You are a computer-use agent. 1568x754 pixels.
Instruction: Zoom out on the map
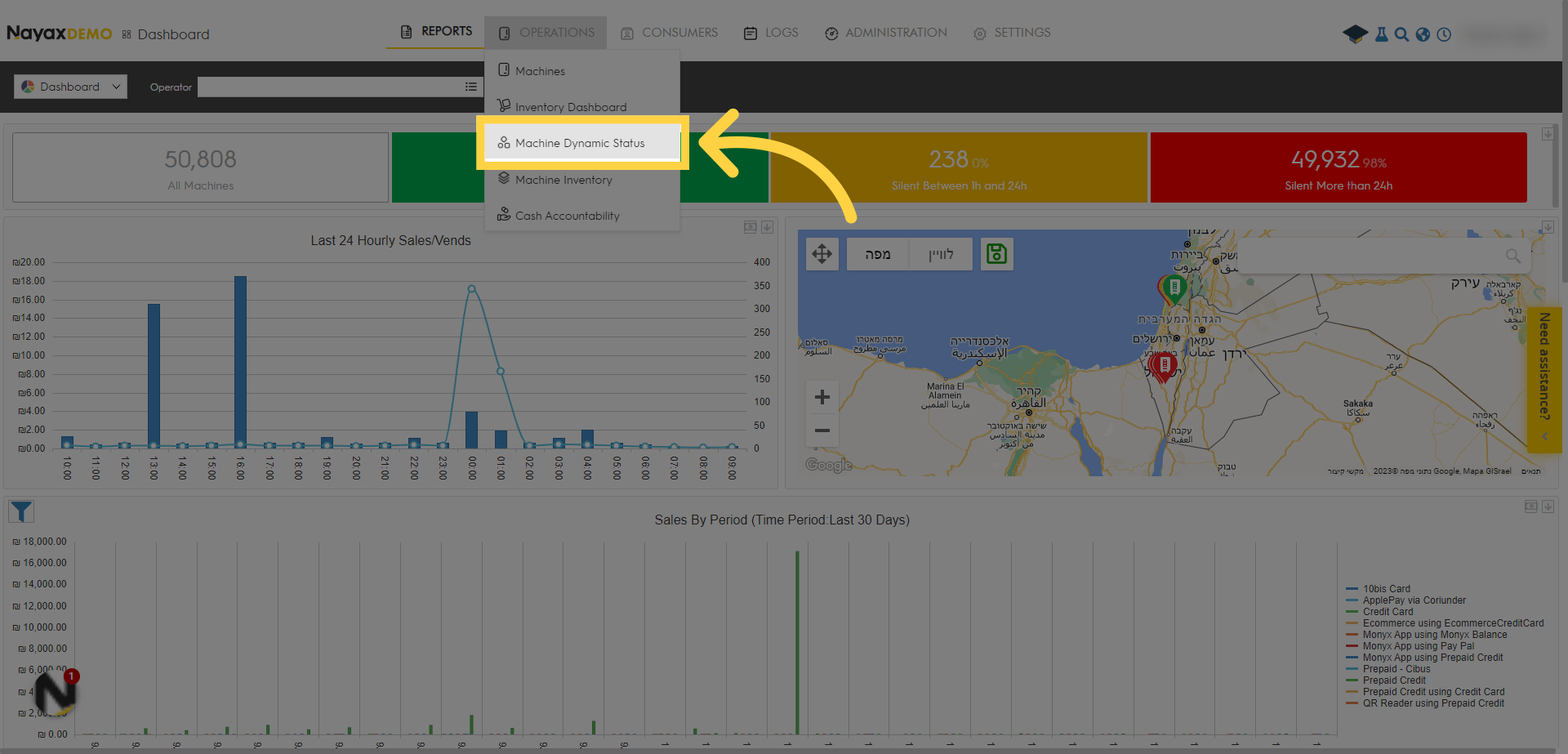tap(822, 431)
